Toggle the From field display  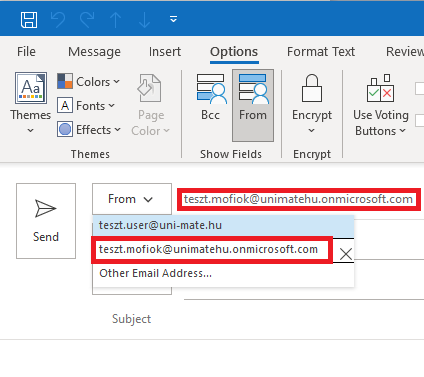coord(253,105)
